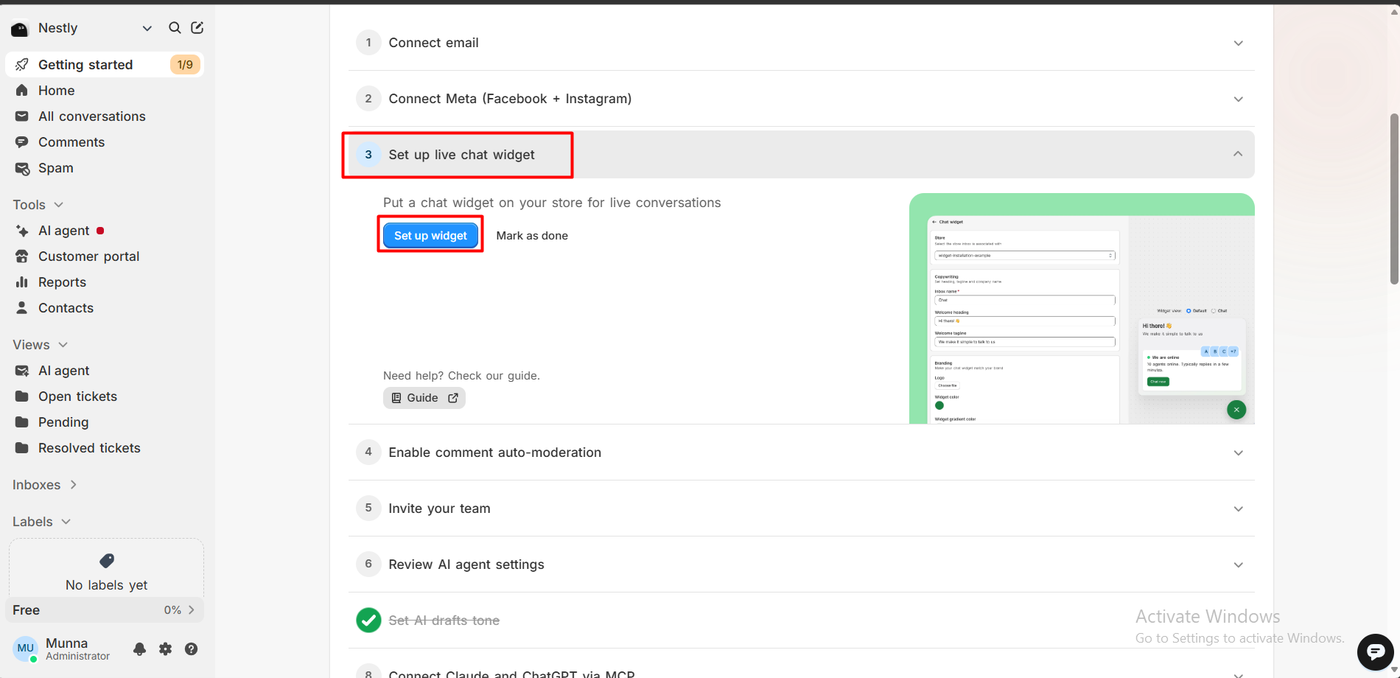The image size is (1400, 678).
Task: Open the help question mark icon
Action: click(x=191, y=649)
